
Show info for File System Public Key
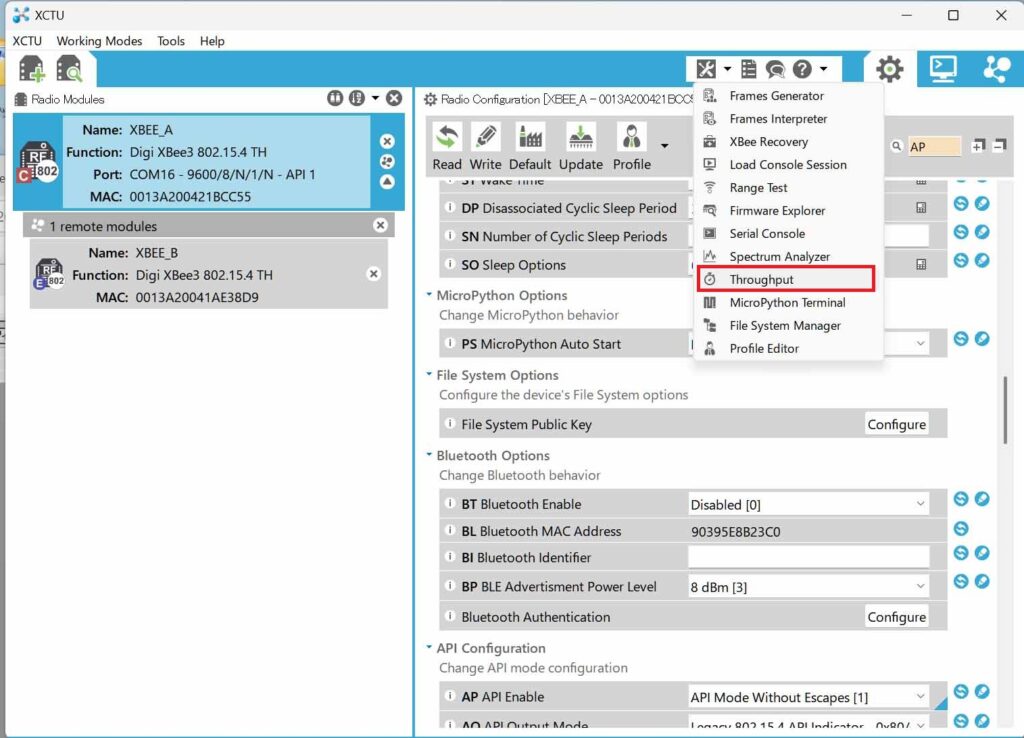(449, 423)
